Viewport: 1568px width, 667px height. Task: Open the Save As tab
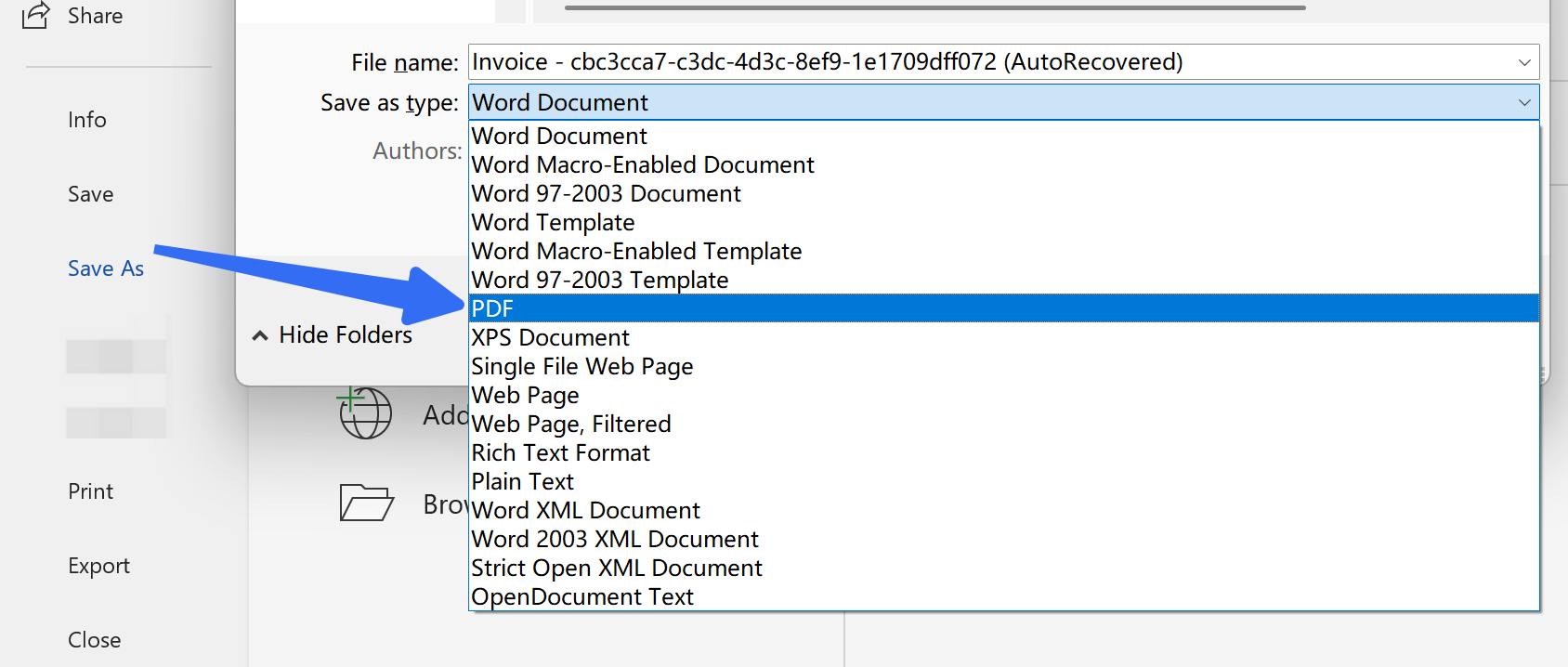point(106,268)
